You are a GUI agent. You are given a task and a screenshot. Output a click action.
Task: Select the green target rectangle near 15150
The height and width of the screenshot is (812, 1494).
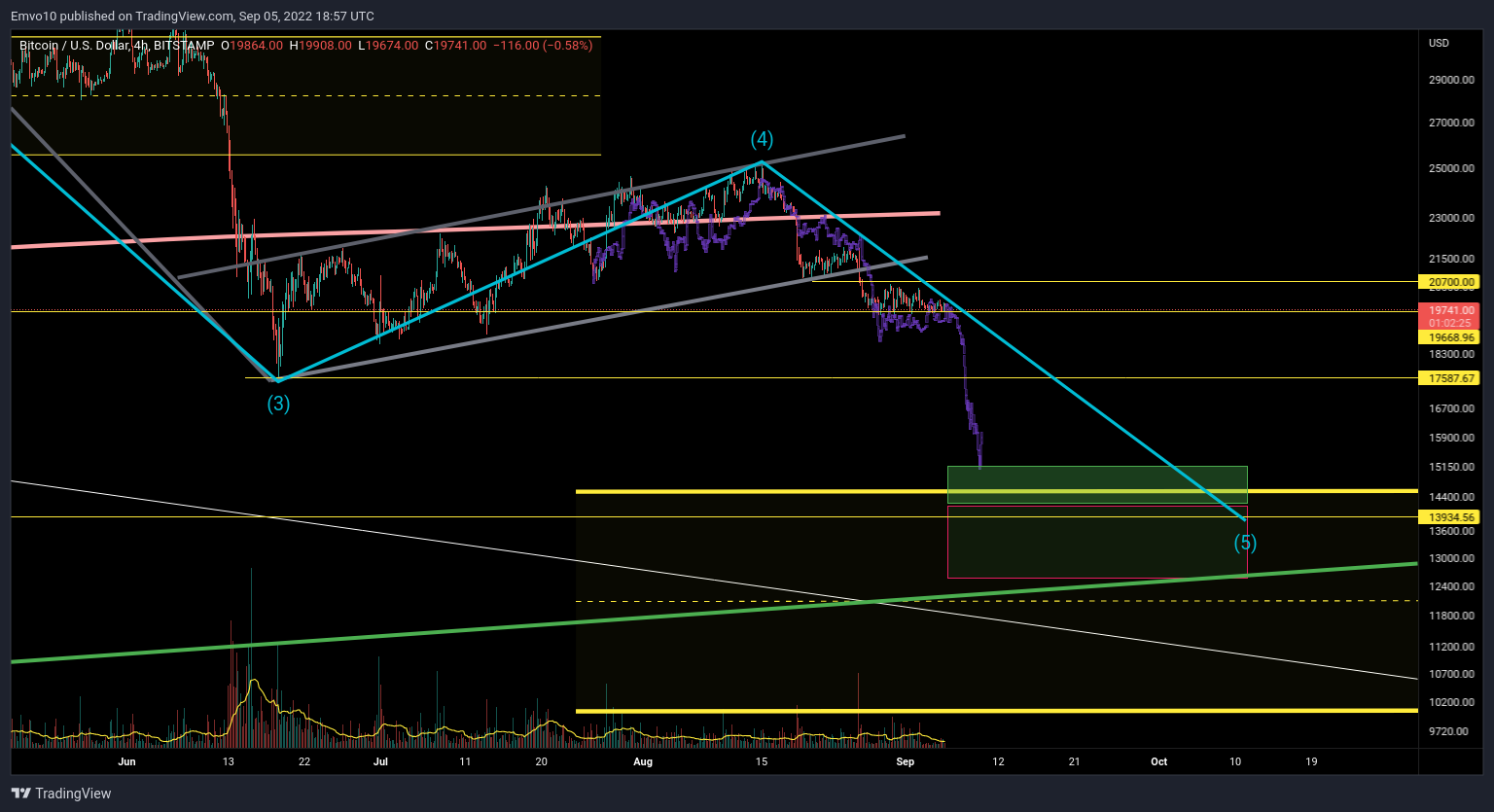(1097, 484)
